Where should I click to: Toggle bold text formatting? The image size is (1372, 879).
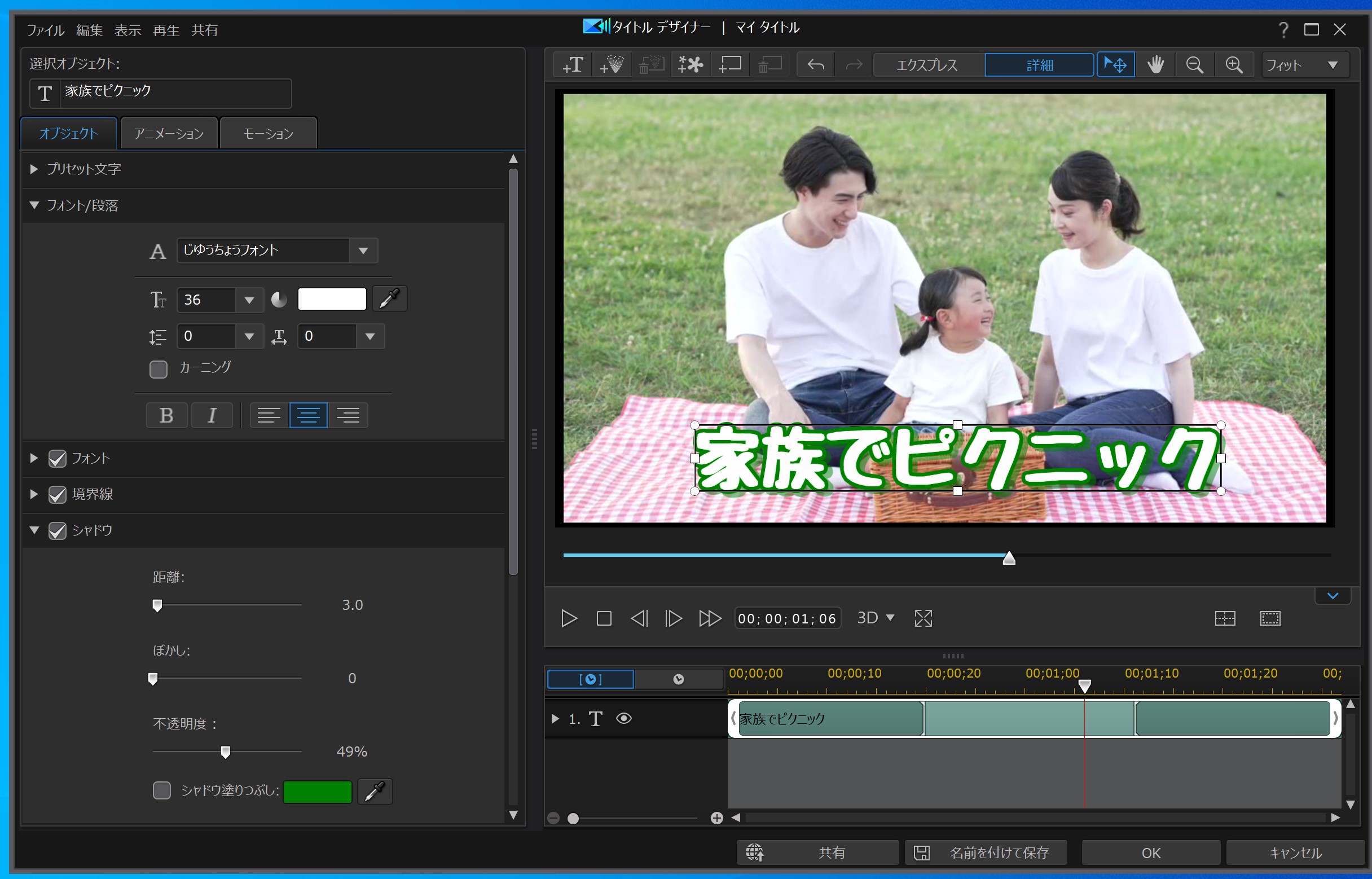click(166, 415)
